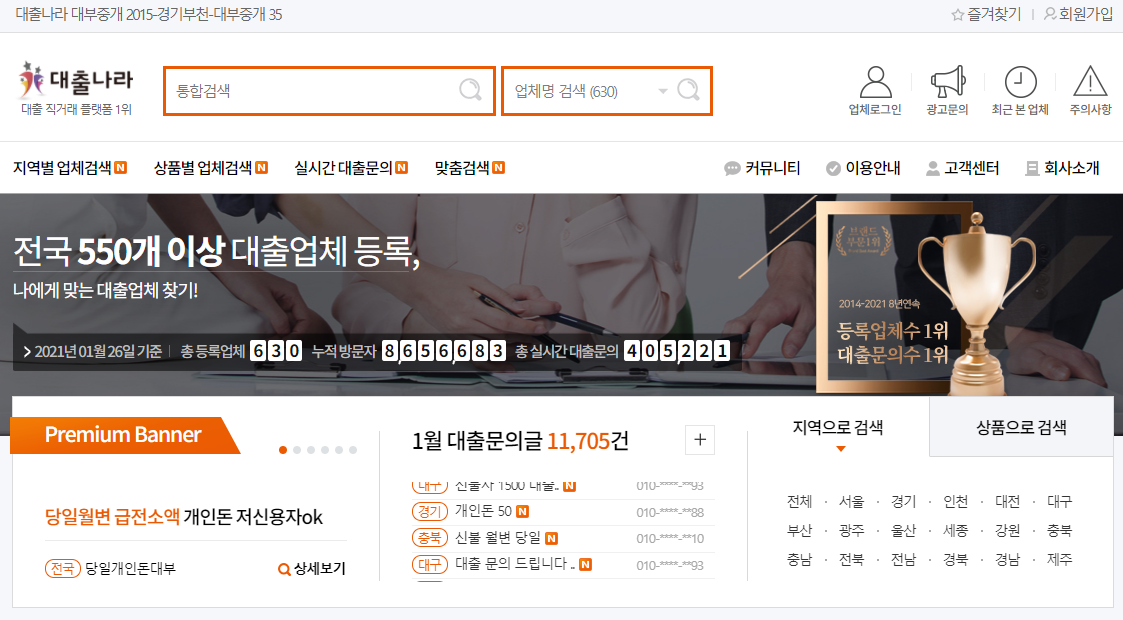Click the 충북 region tag in inquiry list
1123x620 pixels.
[430, 538]
